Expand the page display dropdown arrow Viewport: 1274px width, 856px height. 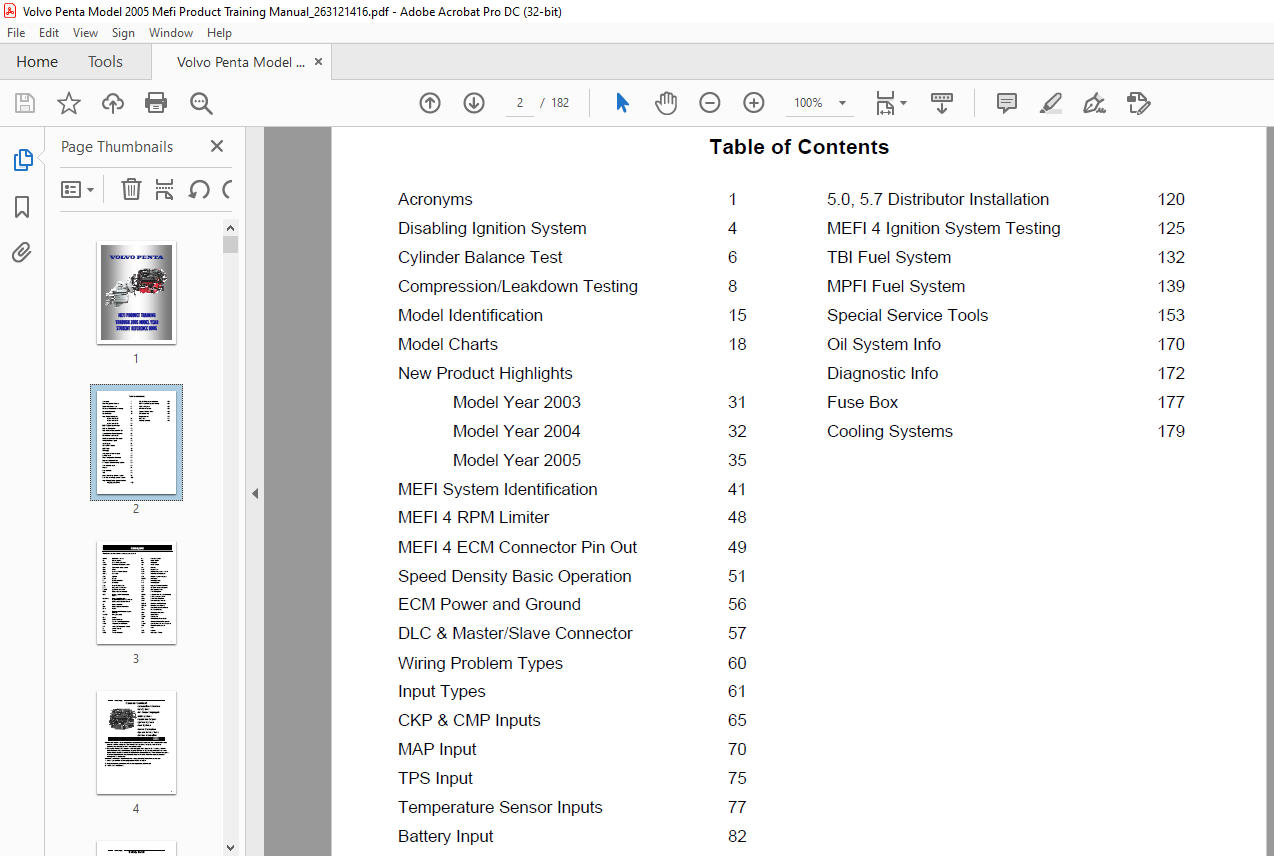tap(904, 103)
